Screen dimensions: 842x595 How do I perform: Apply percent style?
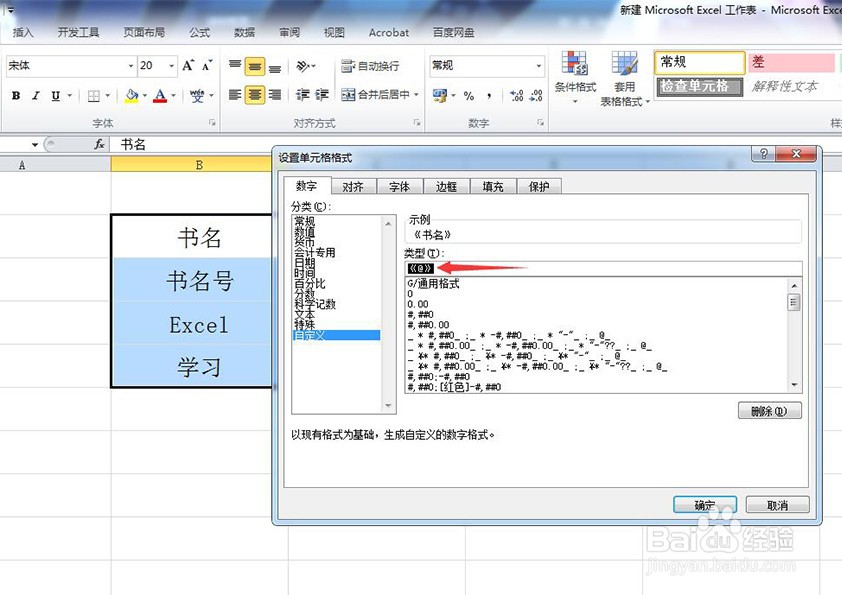[469, 96]
